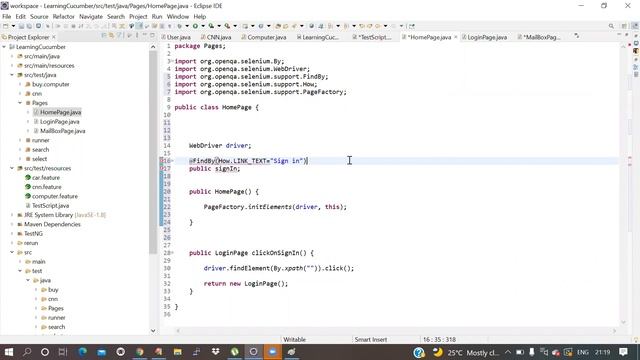Close the HomePage.java editor tab
The height and width of the screenshot is (360, 640).
point(456,37)
